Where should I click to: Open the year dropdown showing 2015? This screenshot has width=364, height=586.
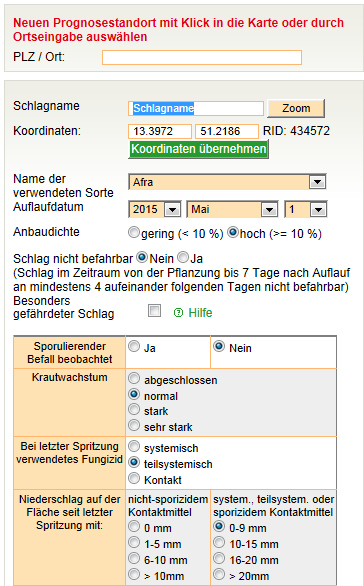pos(155,209)
